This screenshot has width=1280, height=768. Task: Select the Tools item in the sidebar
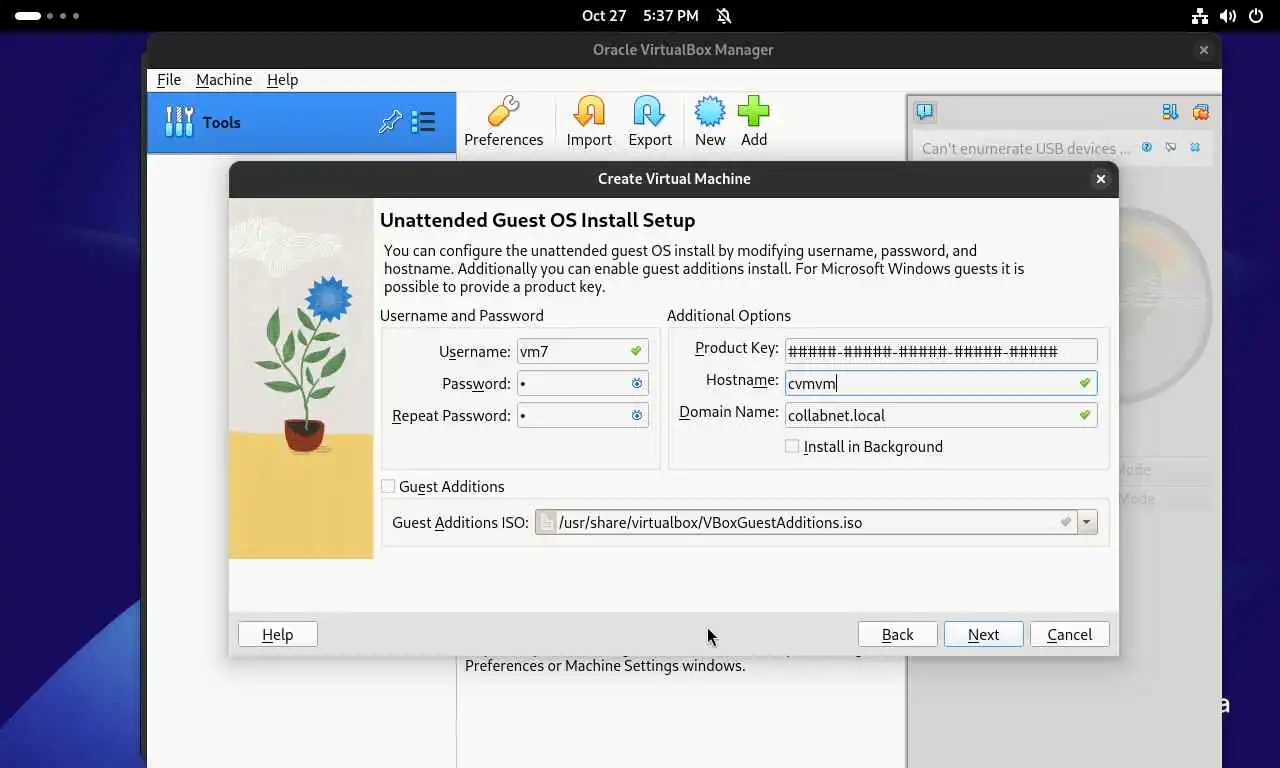301,122
